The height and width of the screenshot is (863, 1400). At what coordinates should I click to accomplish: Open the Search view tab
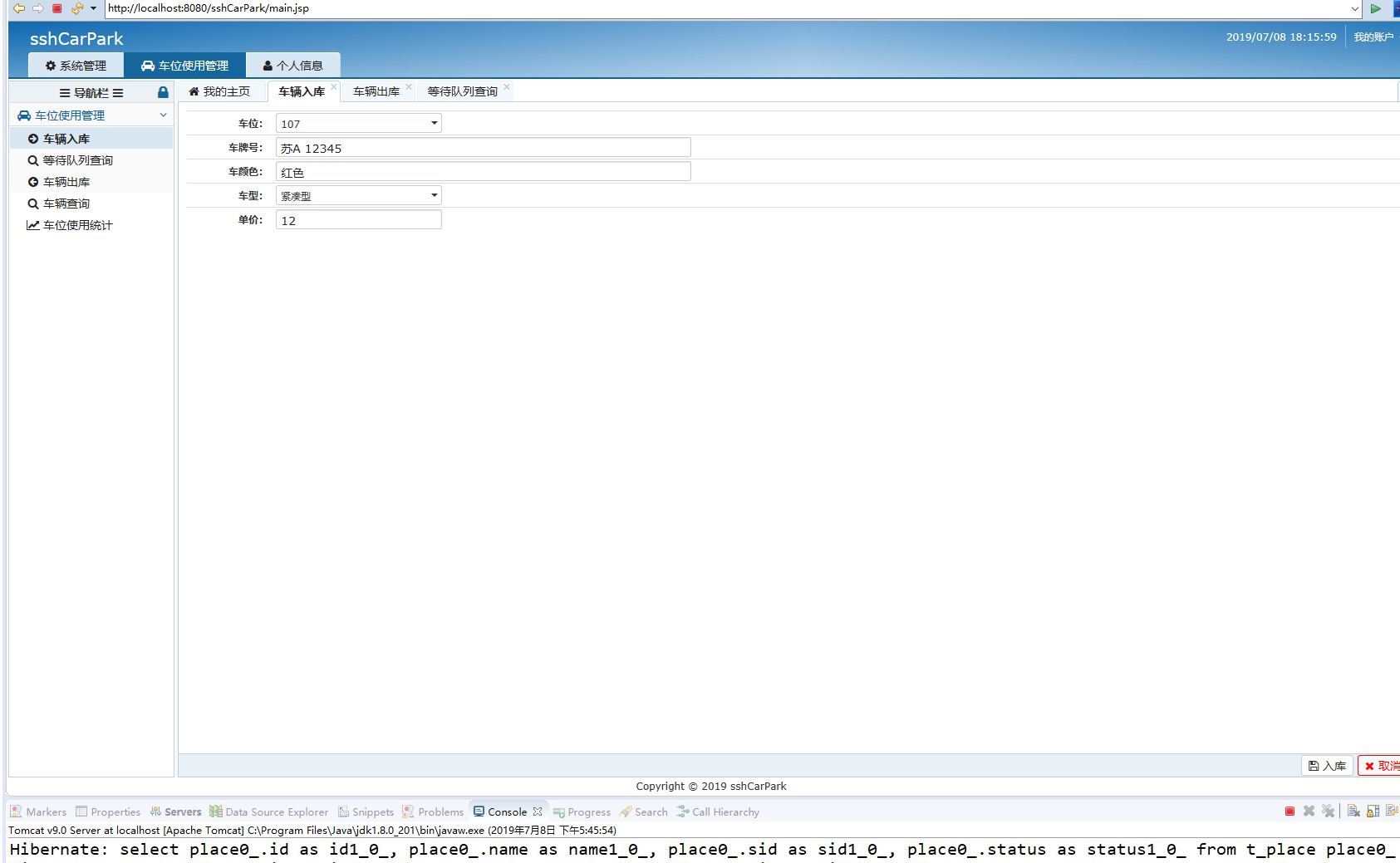644,812
